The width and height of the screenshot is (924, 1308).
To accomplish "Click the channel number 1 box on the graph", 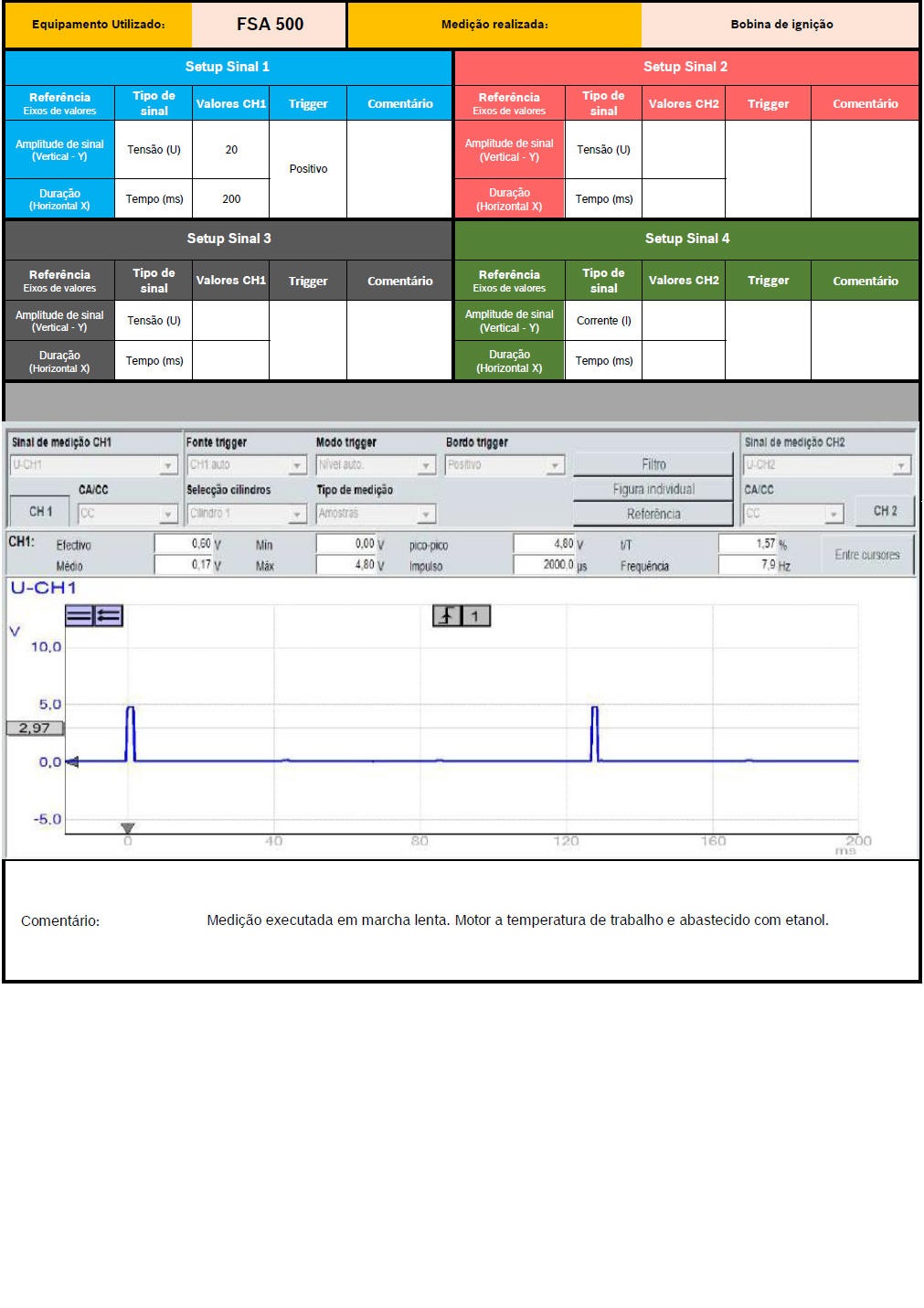I will pos(475,616).
